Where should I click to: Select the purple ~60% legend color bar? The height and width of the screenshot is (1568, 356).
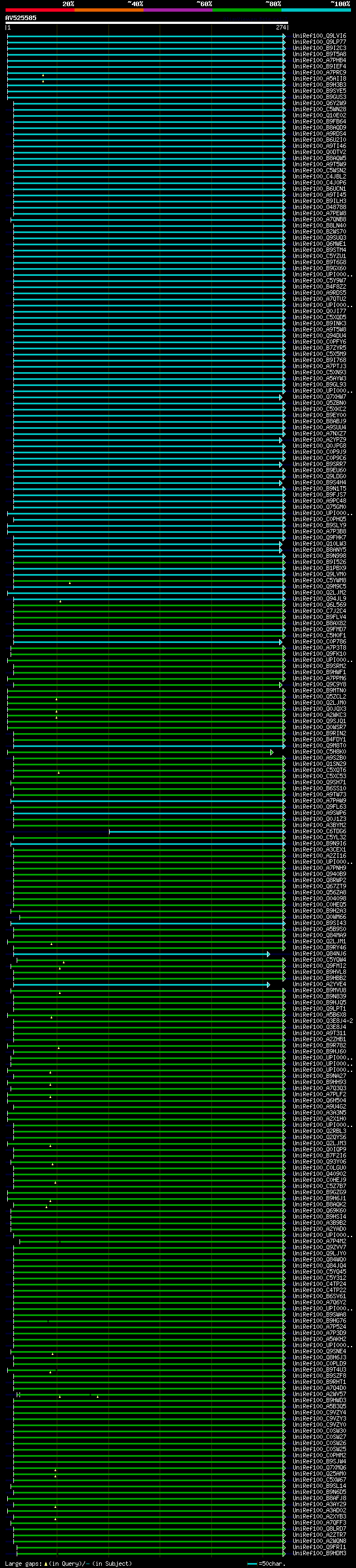point(177,10)
